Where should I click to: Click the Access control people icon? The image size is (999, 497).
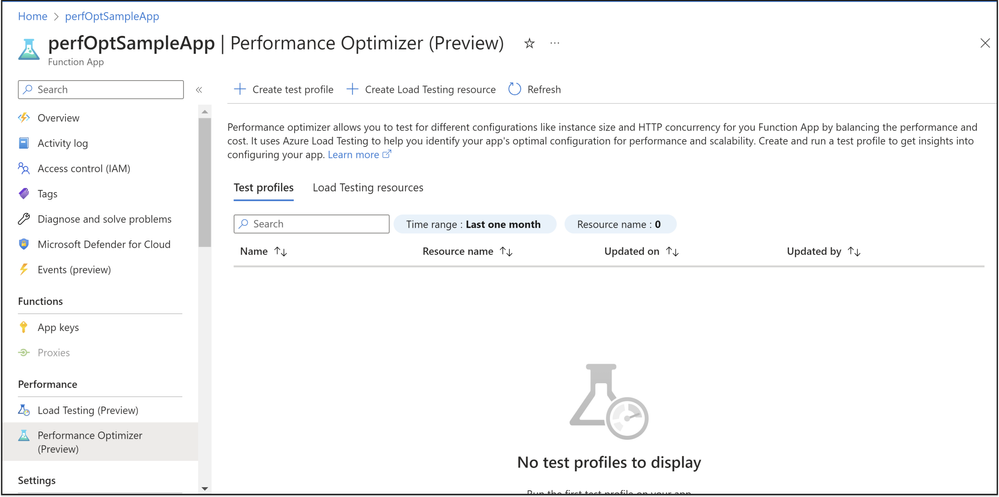pos(24,168)
